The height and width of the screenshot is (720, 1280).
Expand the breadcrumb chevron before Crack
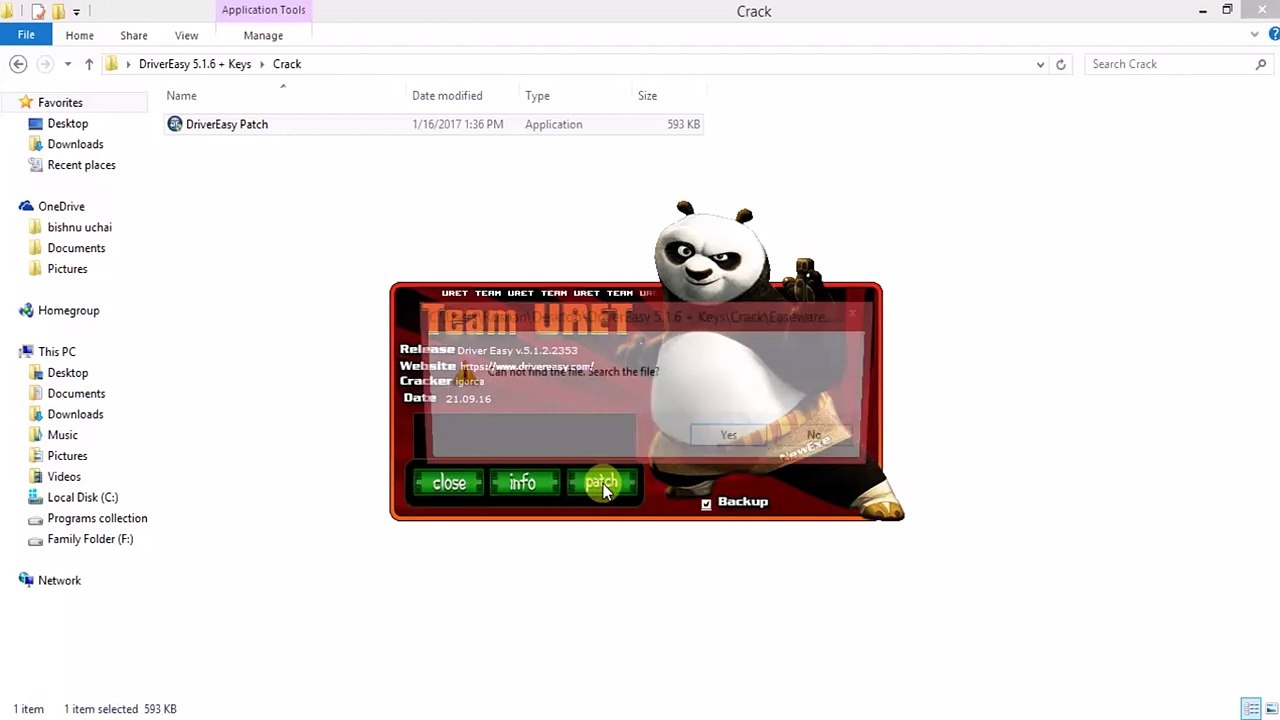[262, 64]
